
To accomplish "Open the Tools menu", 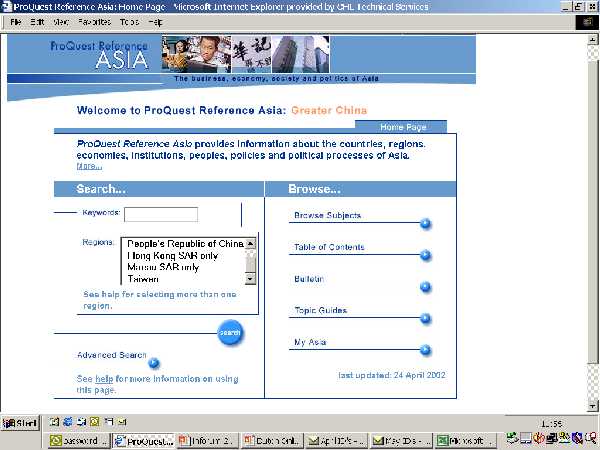I will click(x=129, y=22).
